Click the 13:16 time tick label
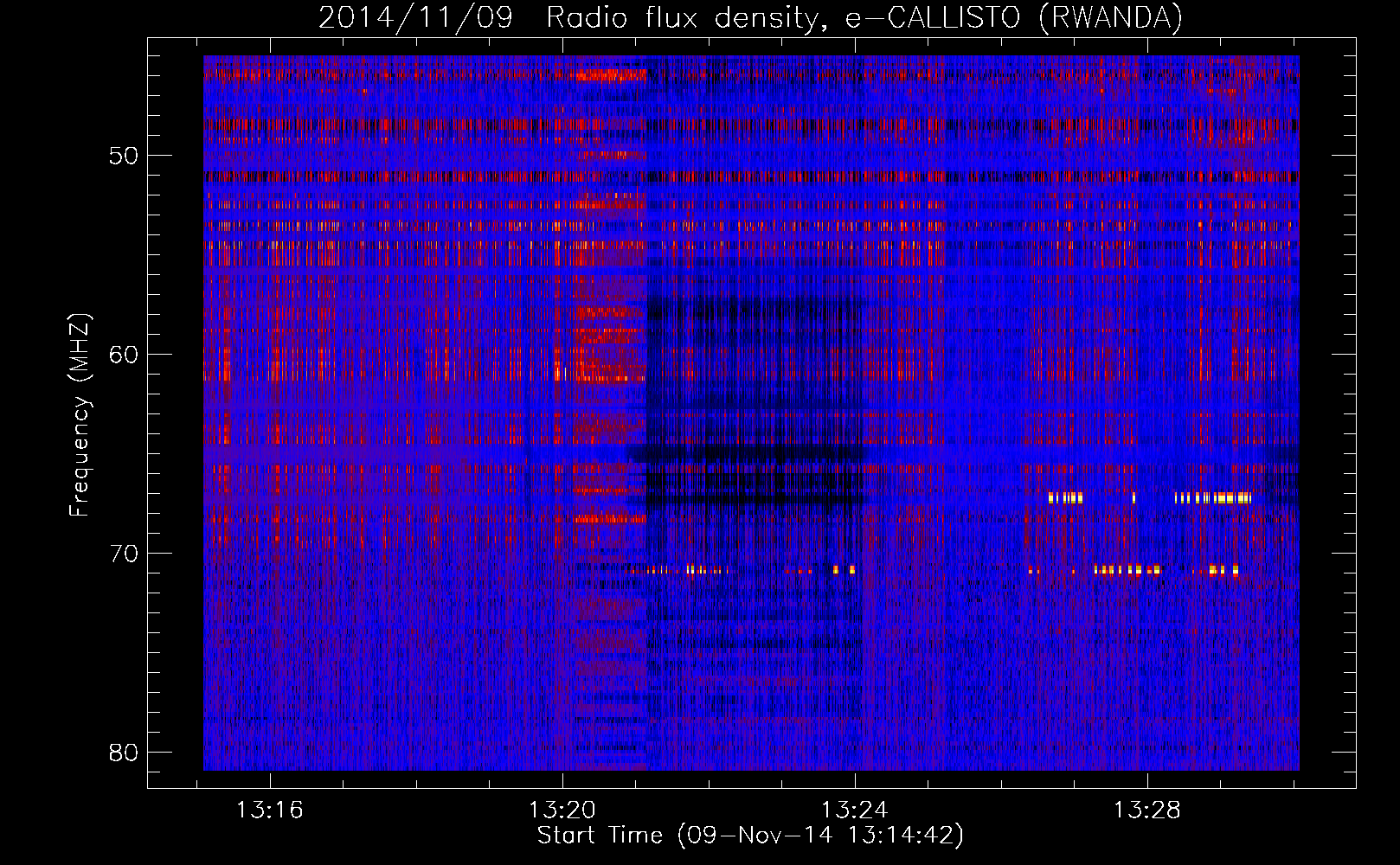The image size is (1400, 865). click(270, 811)
